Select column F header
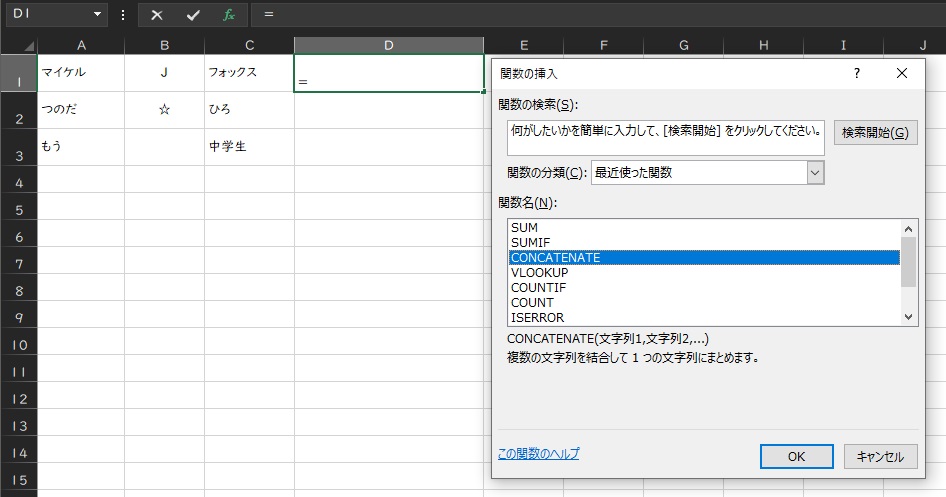946x497 pixels. 603,45
